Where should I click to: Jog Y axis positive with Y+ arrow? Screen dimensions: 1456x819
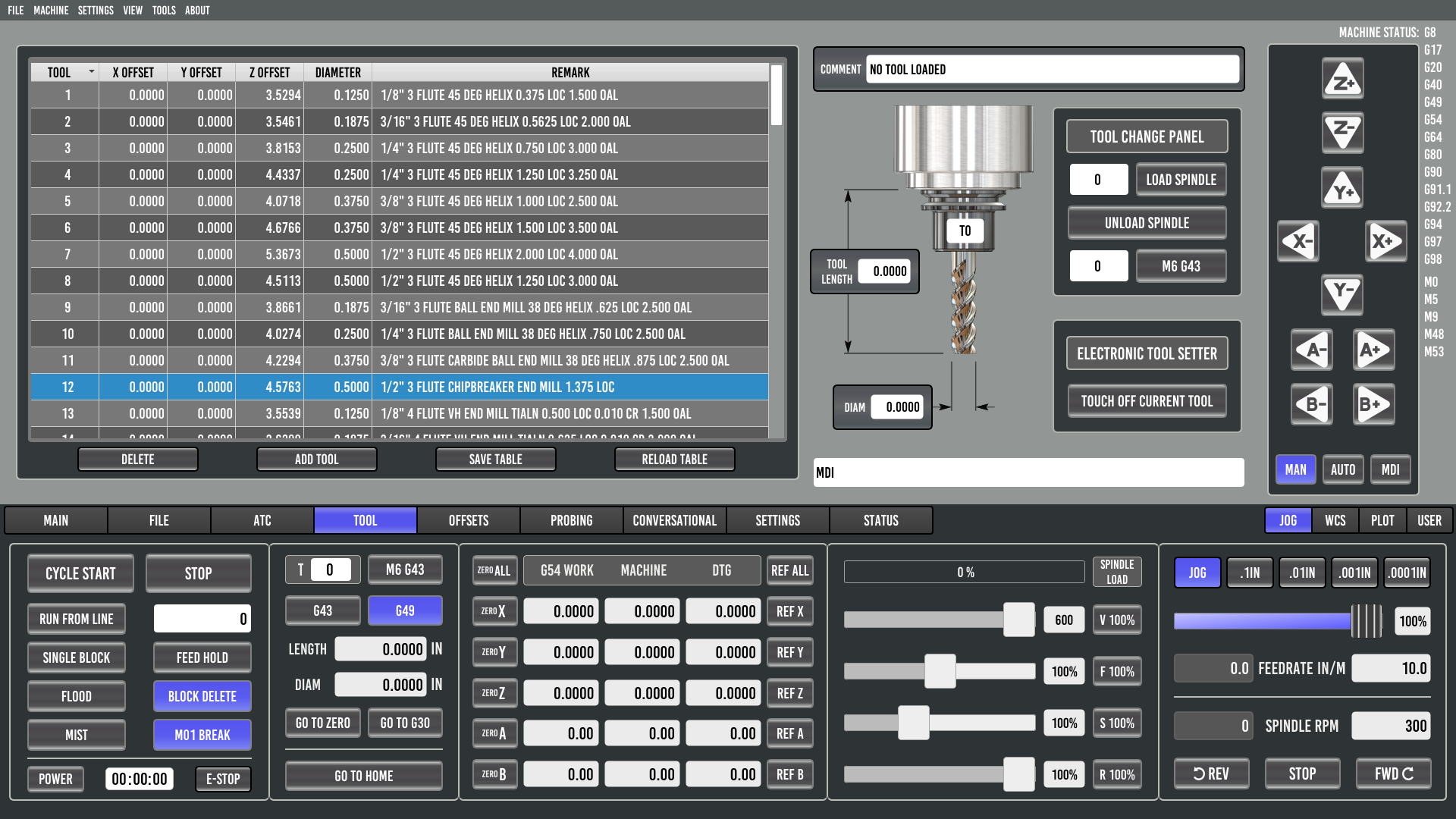1342,188
